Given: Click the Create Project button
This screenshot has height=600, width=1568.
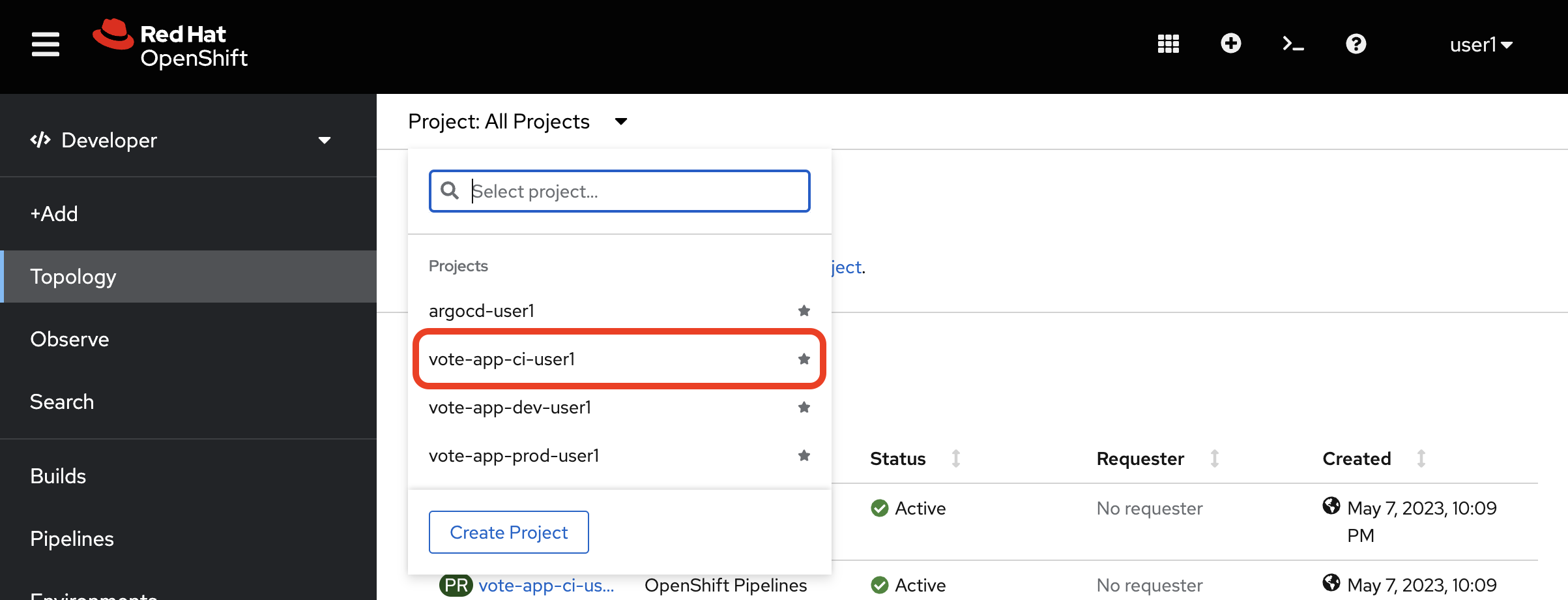Looking at the screenshot, I should 508,532.
